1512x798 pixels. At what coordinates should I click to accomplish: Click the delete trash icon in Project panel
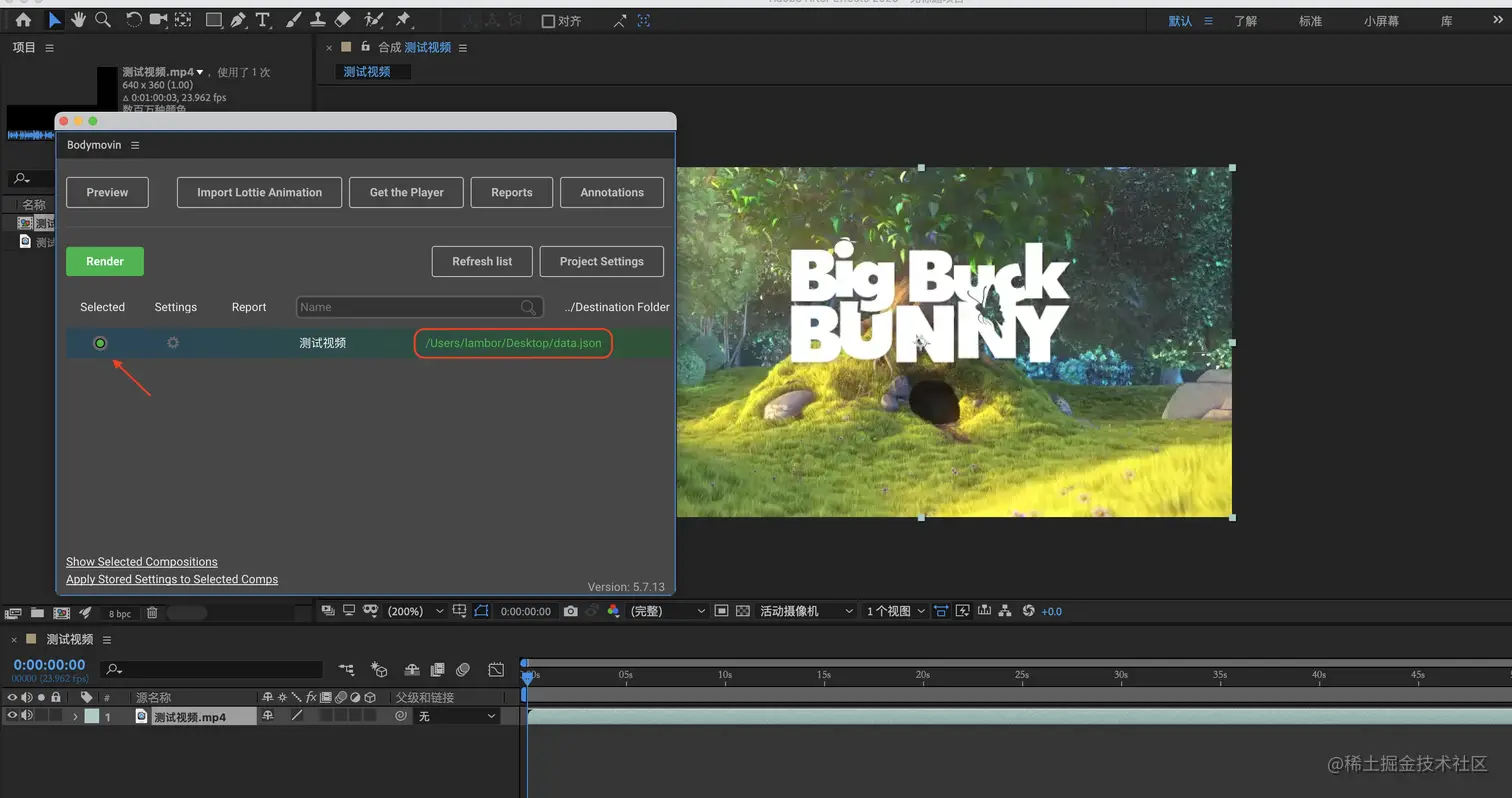tap(152, 613)
